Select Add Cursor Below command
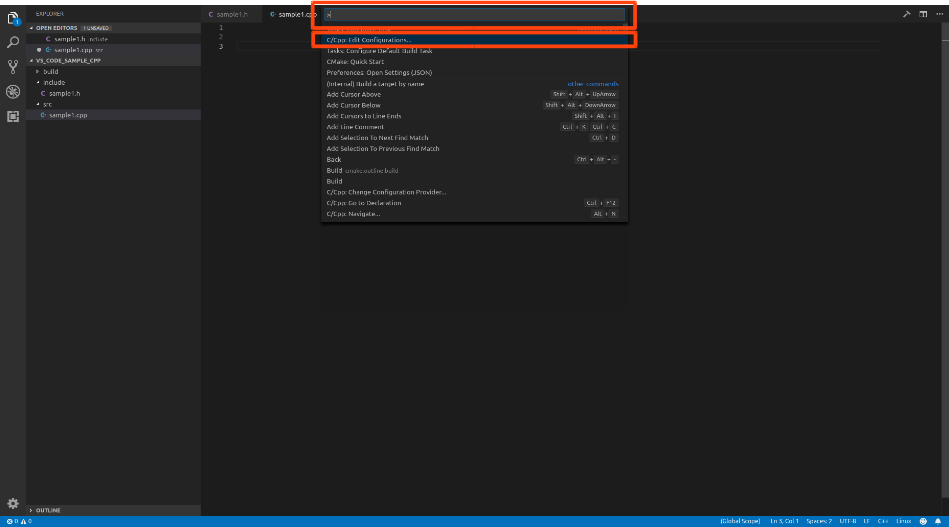The width and height of the screenshot is (949, 527). 474,105
